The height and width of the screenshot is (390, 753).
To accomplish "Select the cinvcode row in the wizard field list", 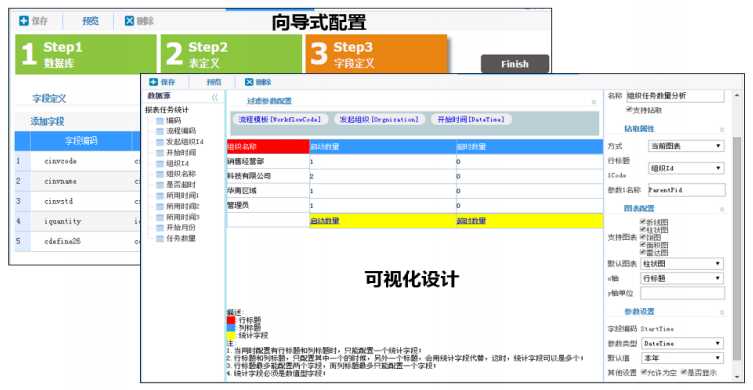I will [77, 161].
